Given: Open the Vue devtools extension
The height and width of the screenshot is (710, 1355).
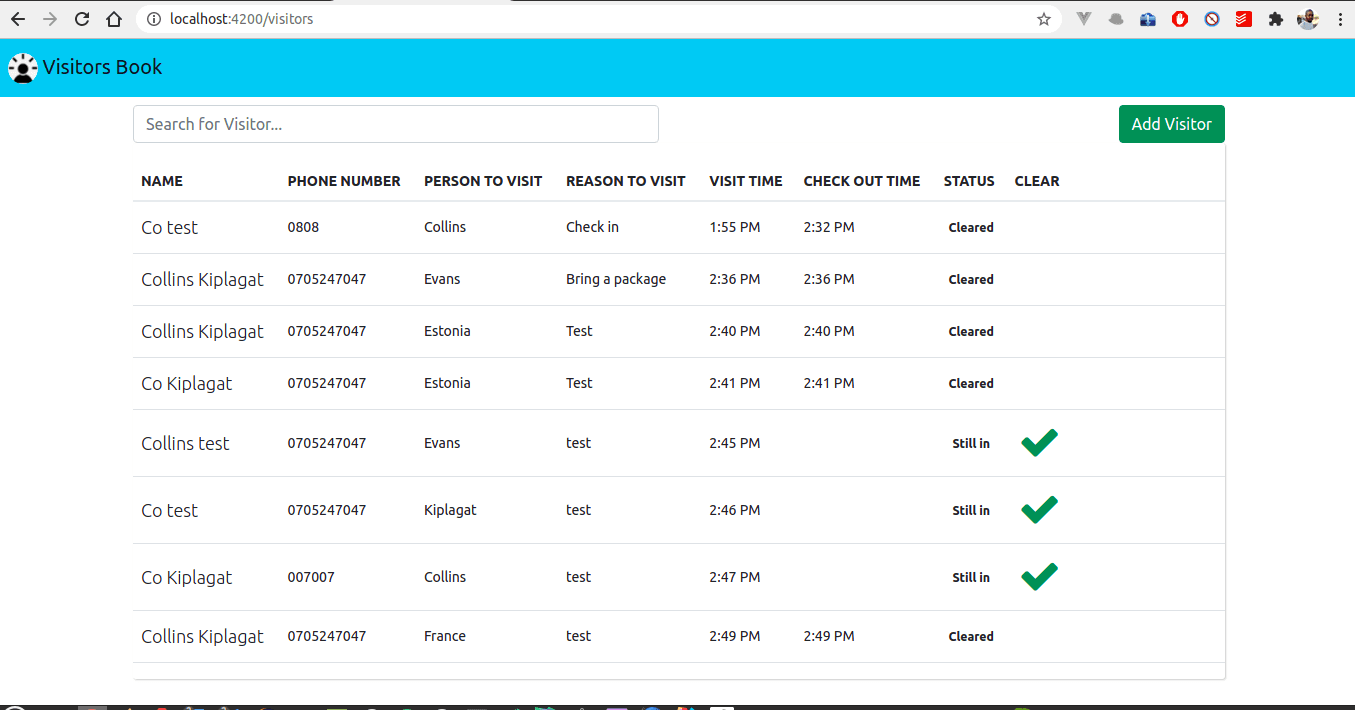Looking at the screenshot, I should pos(1084,19).
